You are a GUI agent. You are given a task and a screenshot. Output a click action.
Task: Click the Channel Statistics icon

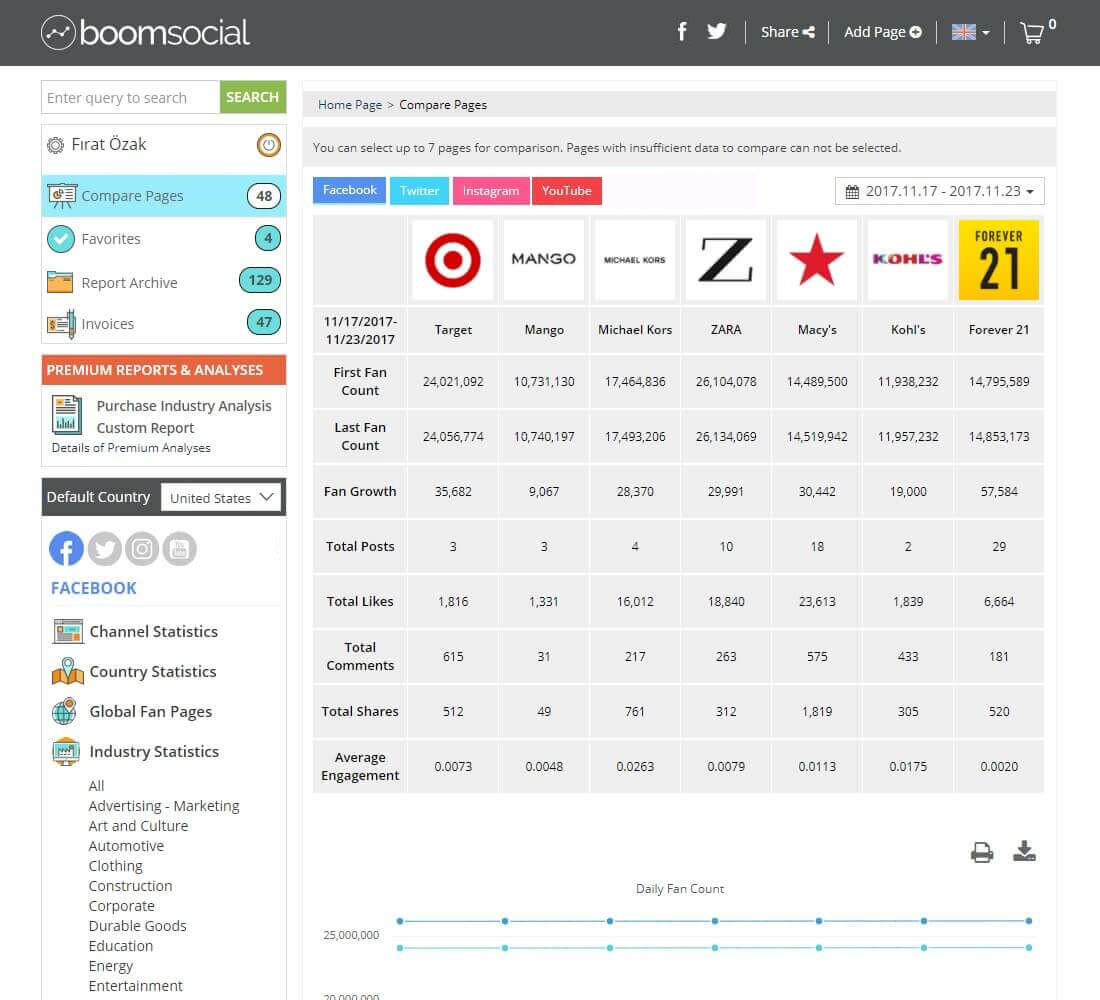[68, 632]
